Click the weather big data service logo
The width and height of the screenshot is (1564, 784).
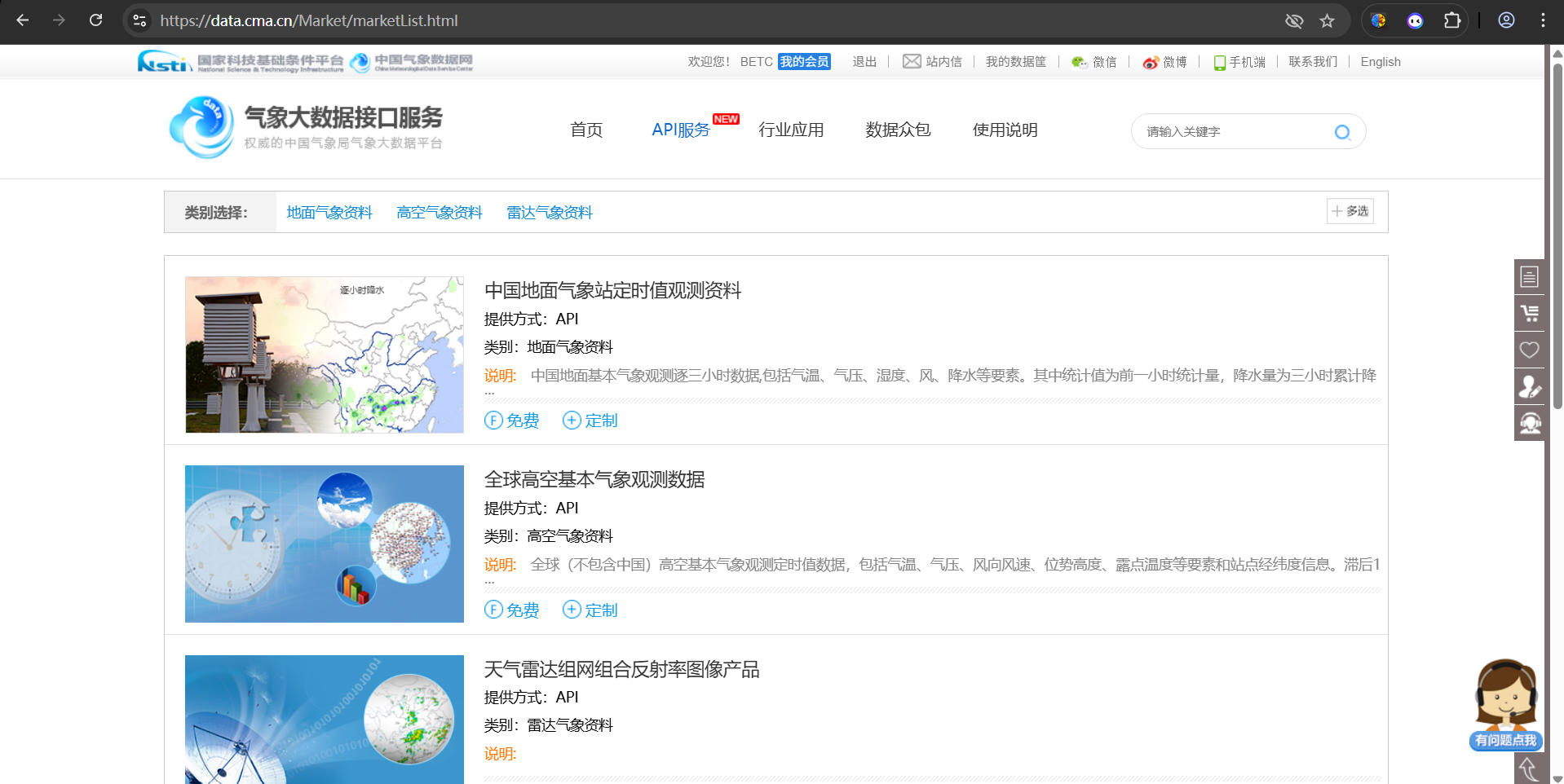click(306, 127)
